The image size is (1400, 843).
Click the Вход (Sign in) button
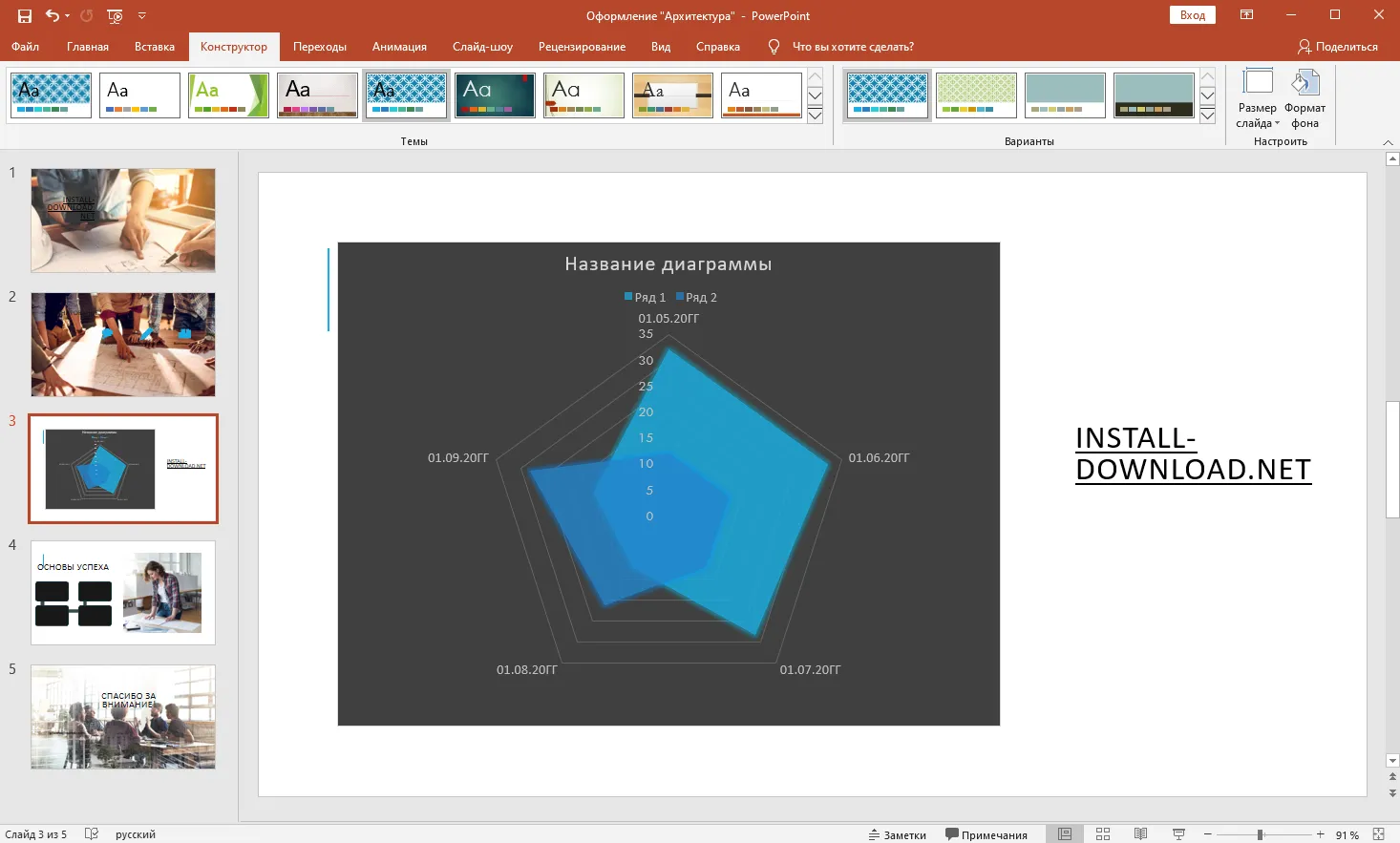click(1192, 15)
